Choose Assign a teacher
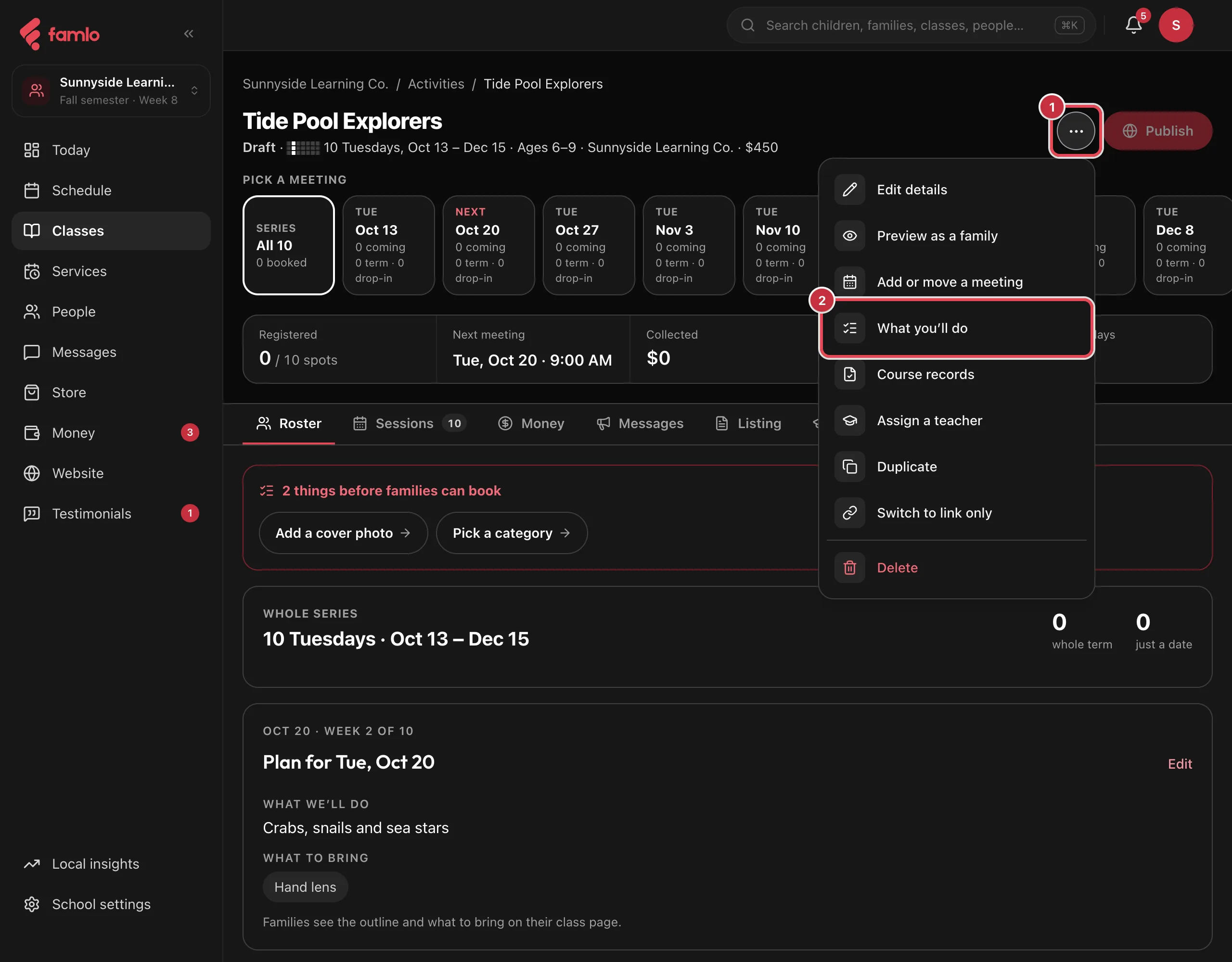Viewport: 1232px width, 962px height. click(x=956, y=421)
